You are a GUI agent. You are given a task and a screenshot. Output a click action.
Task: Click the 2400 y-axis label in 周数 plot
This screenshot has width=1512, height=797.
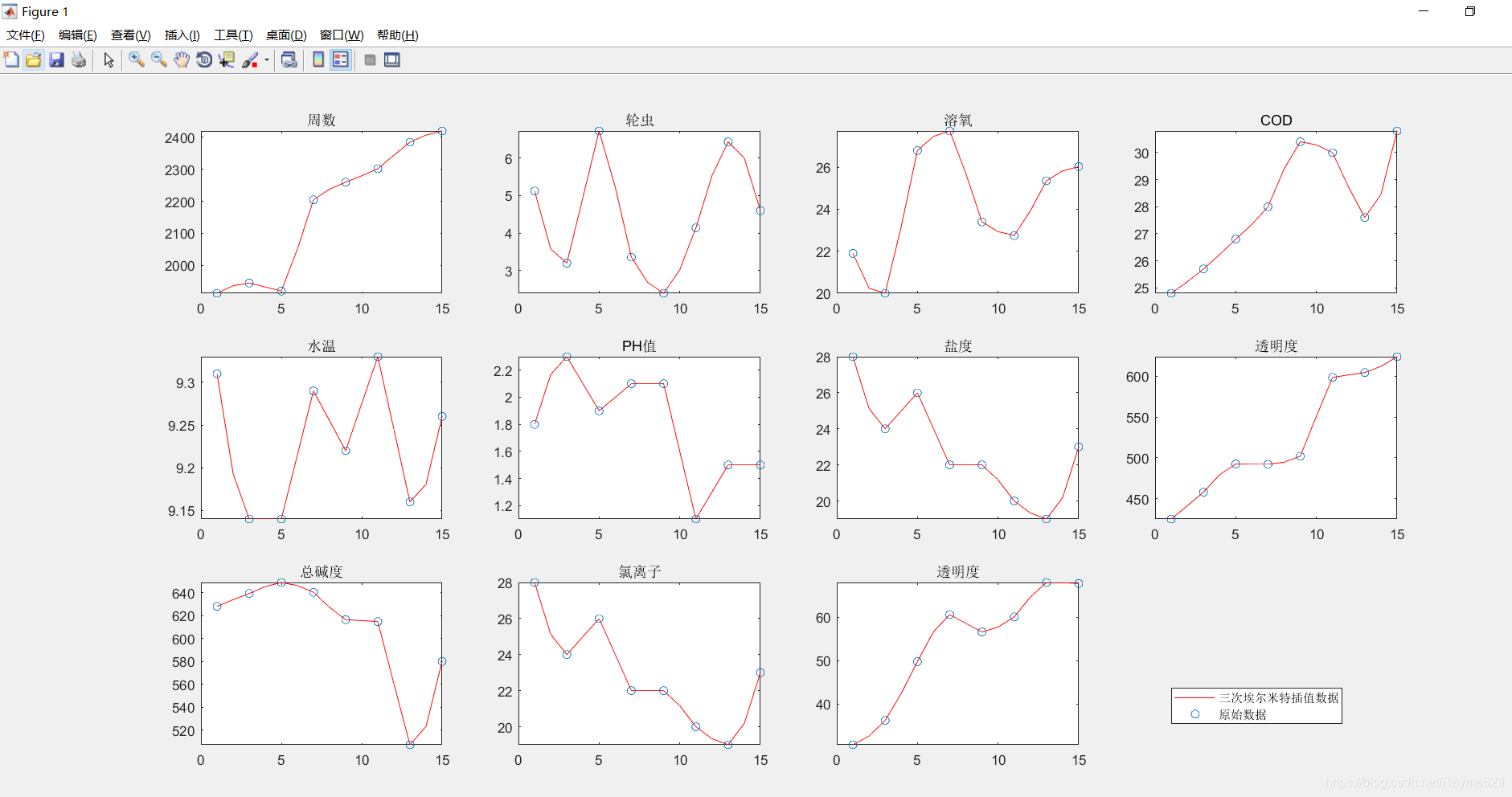180,138
